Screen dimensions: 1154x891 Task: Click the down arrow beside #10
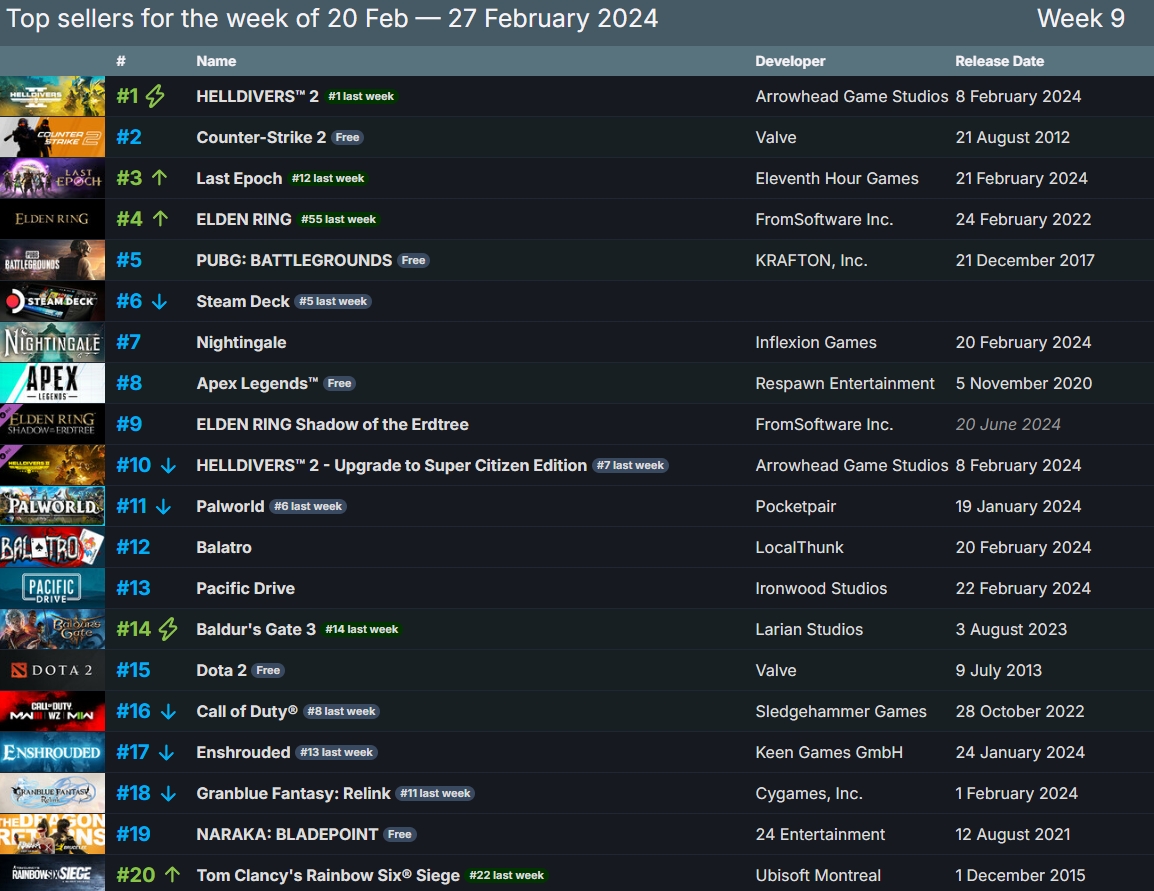pyautogui.click(x=169, y=466)
